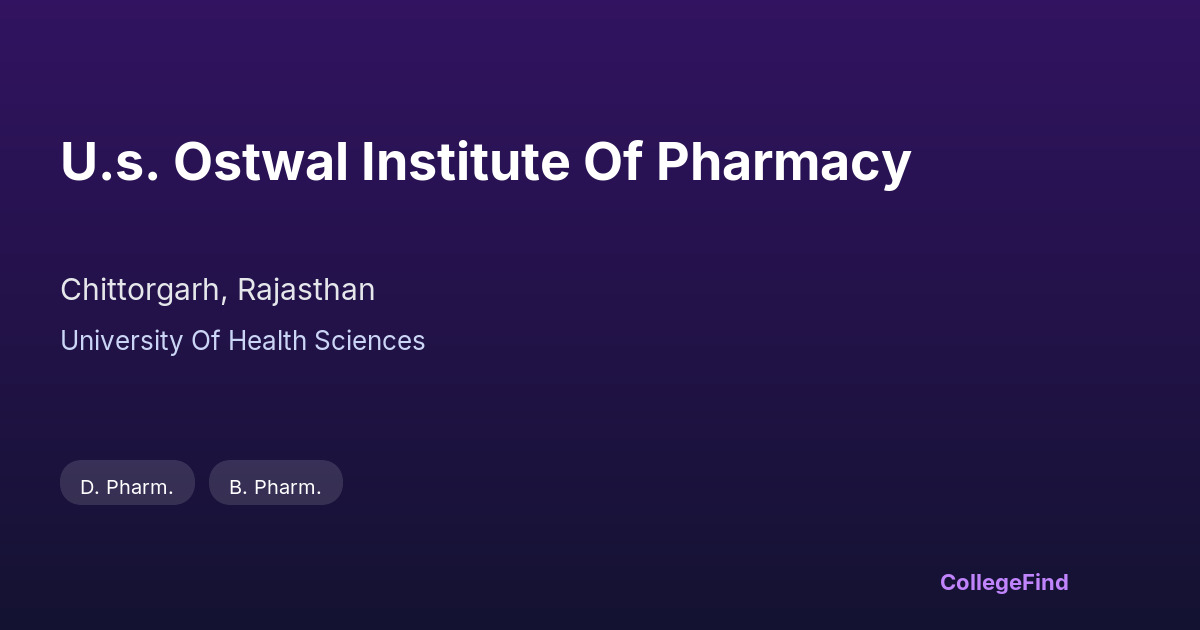This screenshot has height=630, width=1200.
Task: Select the D. Pharm. course tag
Action: click(x=127, y=487)
